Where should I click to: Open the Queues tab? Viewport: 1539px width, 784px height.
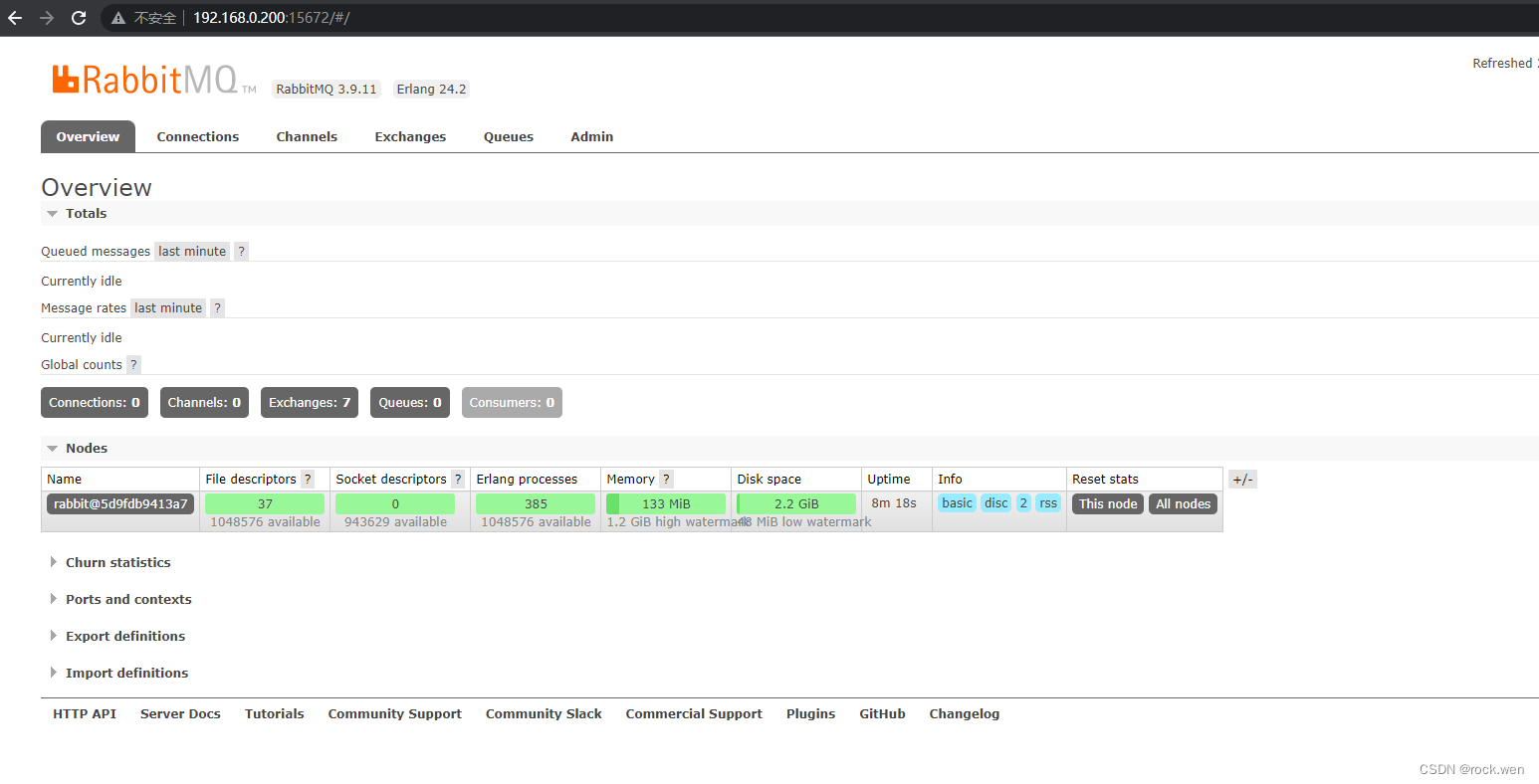click(509, 137)
